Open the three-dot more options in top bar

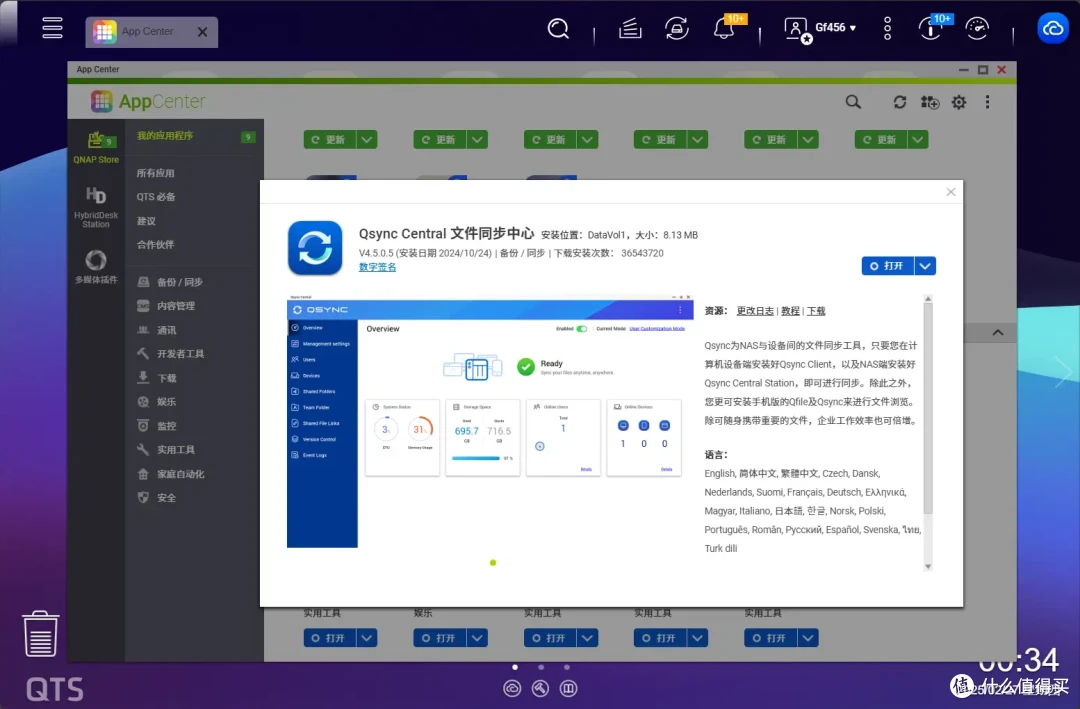tap(887, 29)
